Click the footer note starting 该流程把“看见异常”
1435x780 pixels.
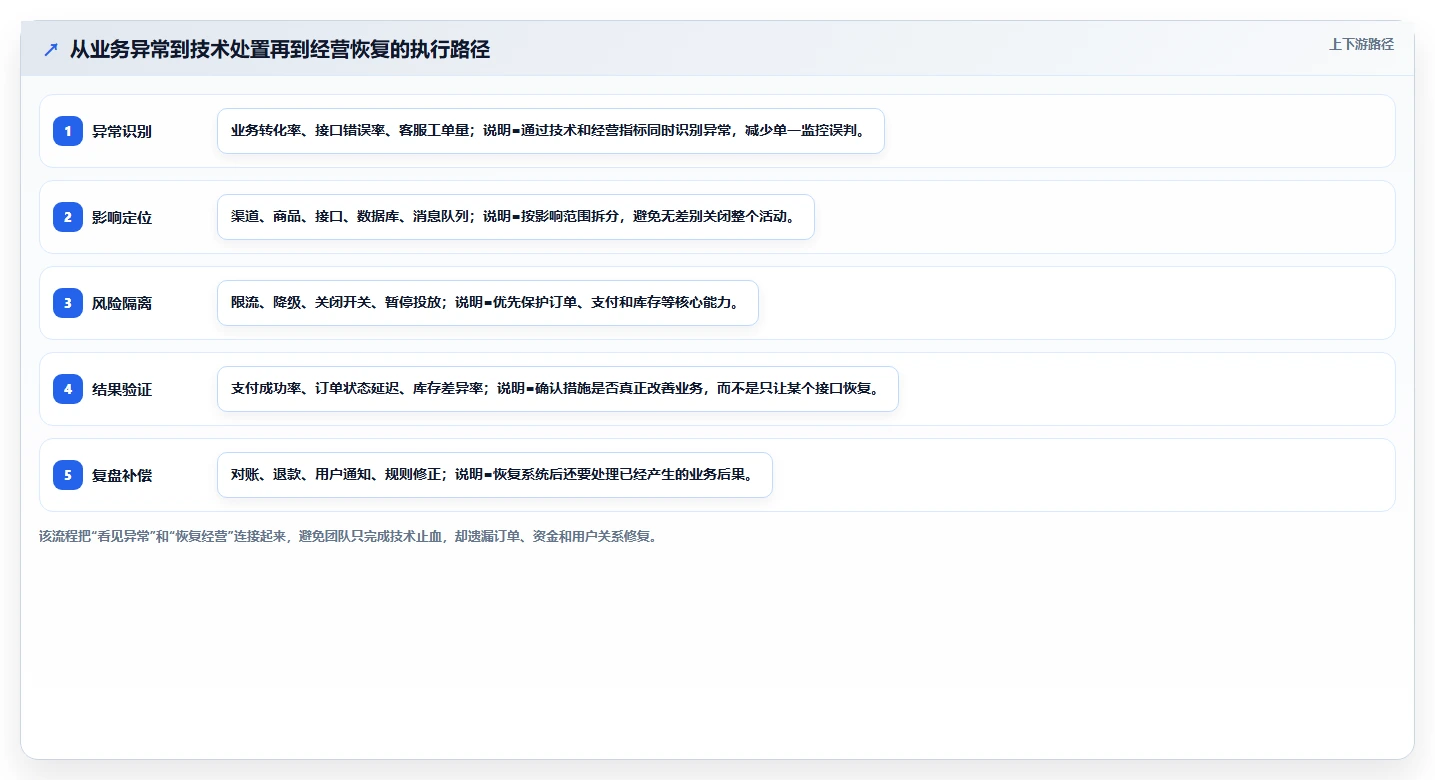coord(348,536)
